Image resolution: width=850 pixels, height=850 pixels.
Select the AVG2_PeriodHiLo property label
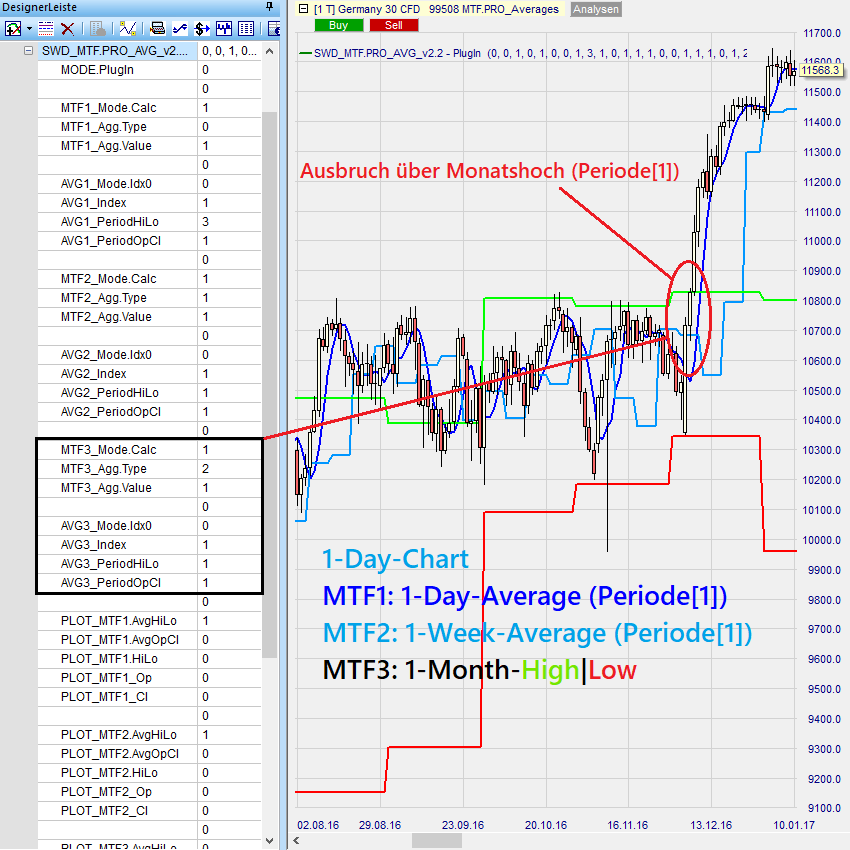point(110,392)
